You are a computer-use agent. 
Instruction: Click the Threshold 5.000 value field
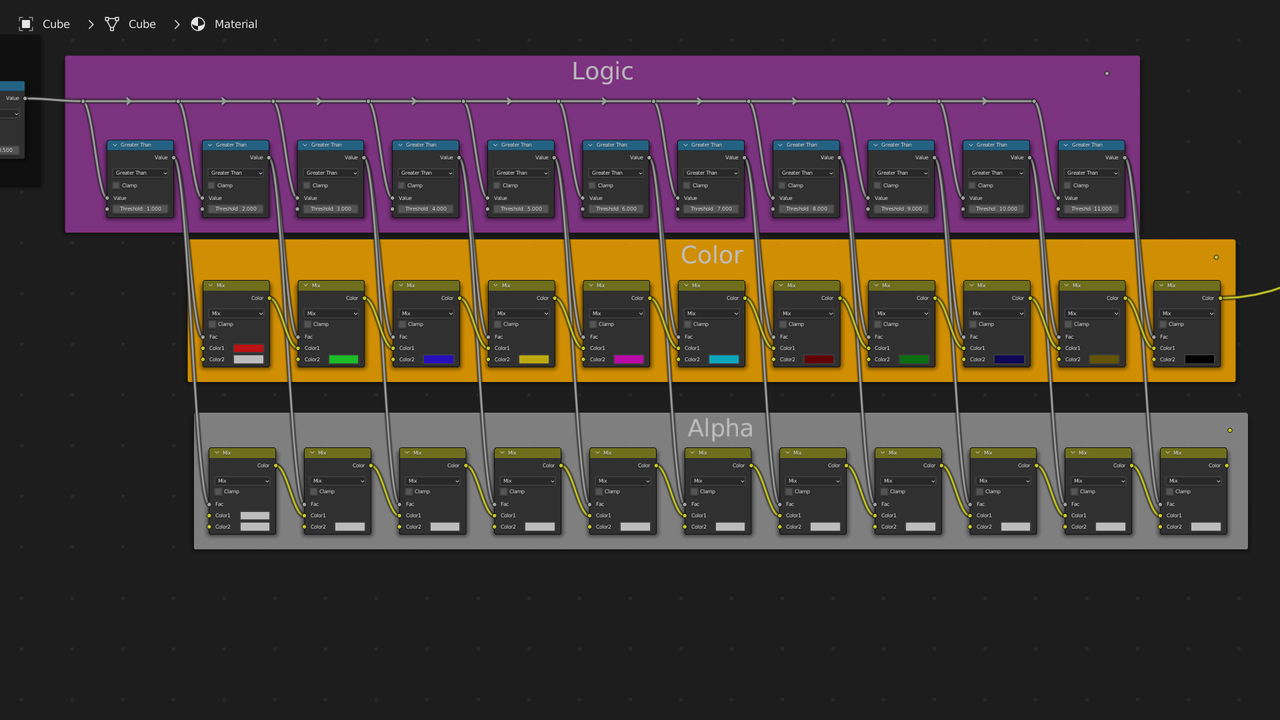520,209
